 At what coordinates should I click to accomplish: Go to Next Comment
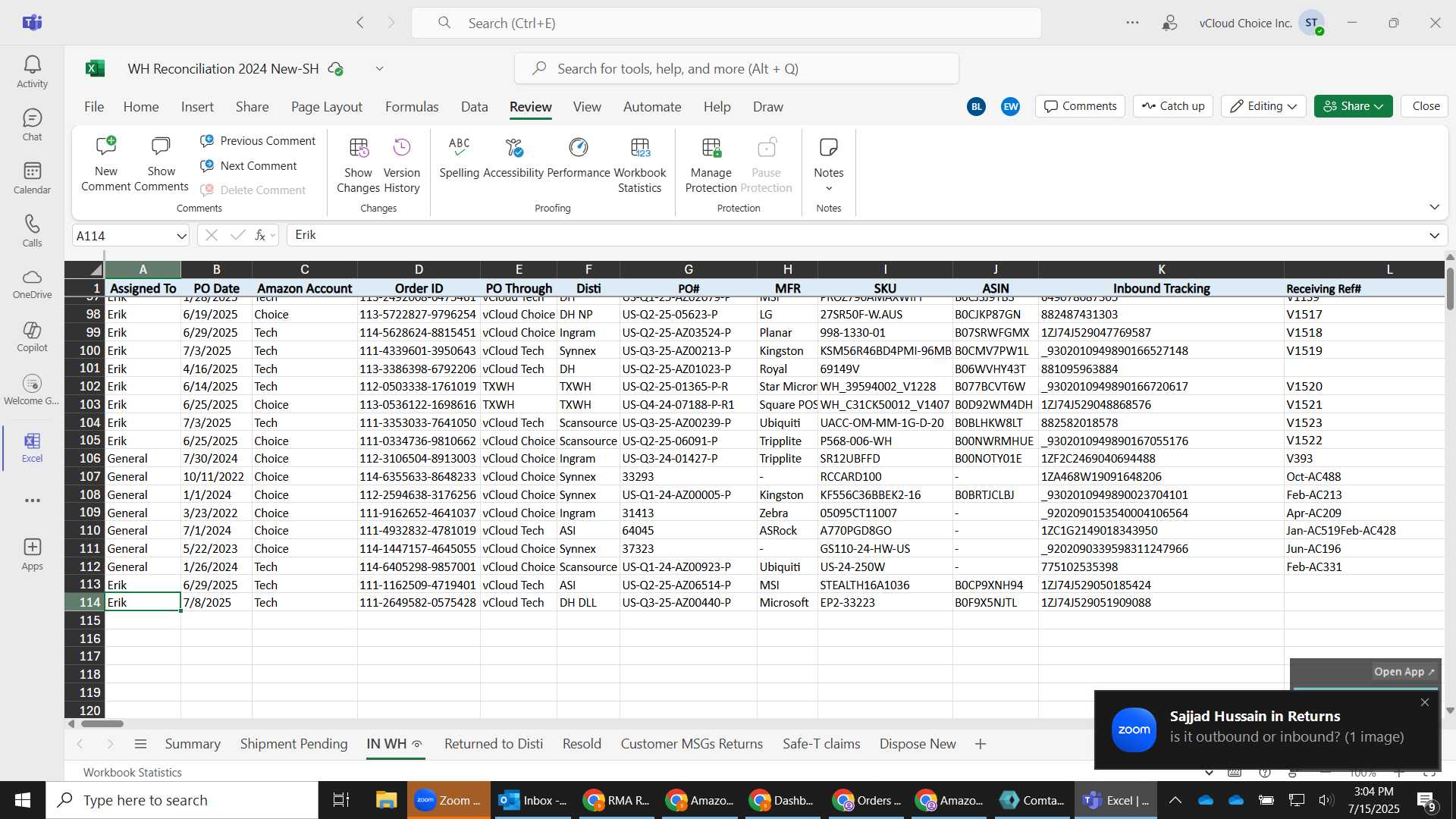pyautogui.click(x=249, y=166)
